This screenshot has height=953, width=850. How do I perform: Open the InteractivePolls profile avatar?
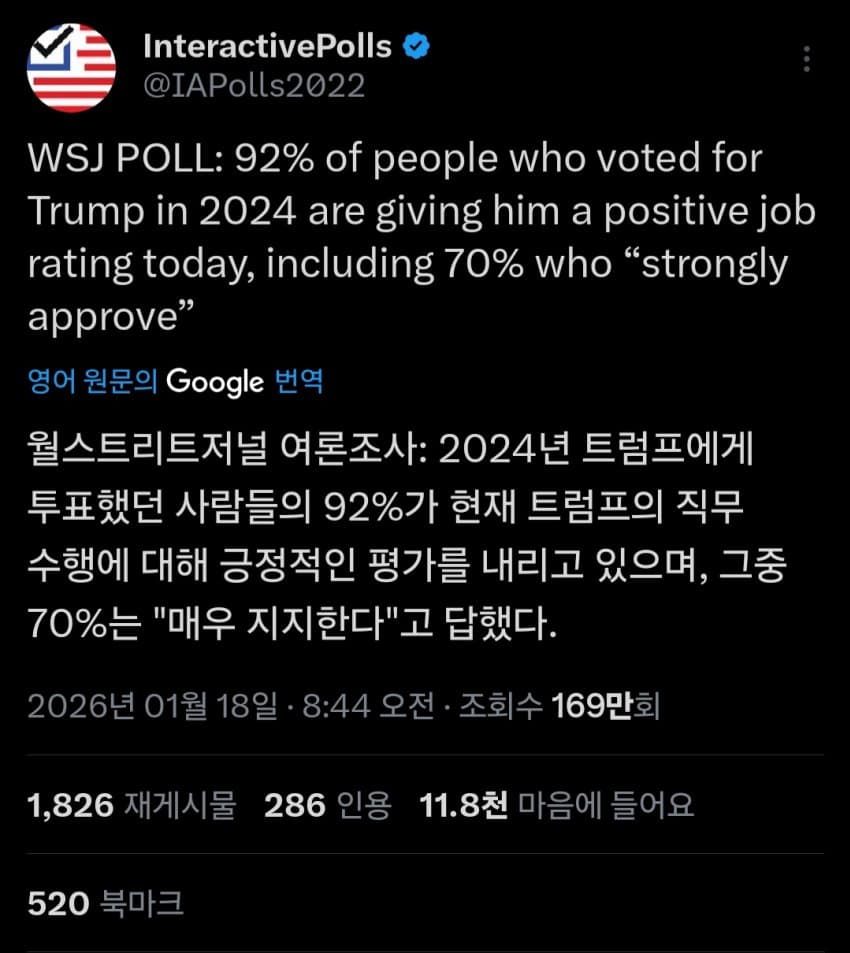click(71, 66)
